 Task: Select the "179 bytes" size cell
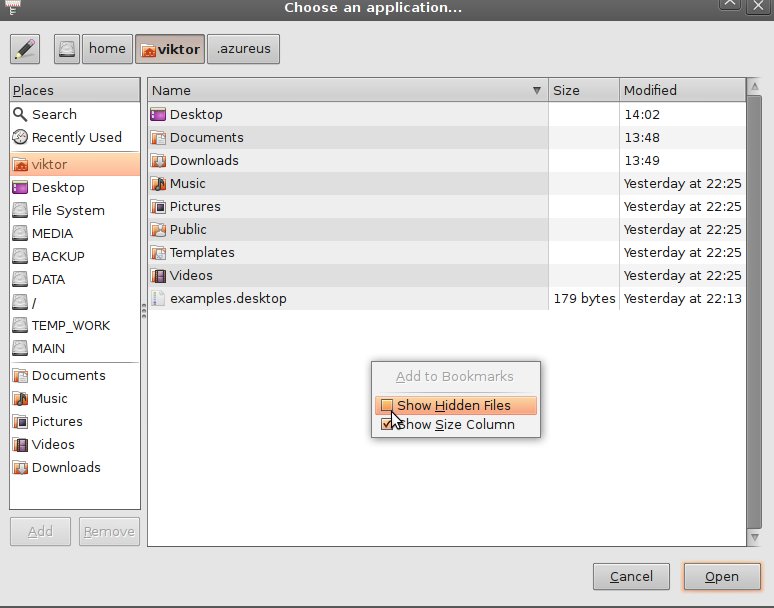tap(584, 299)
